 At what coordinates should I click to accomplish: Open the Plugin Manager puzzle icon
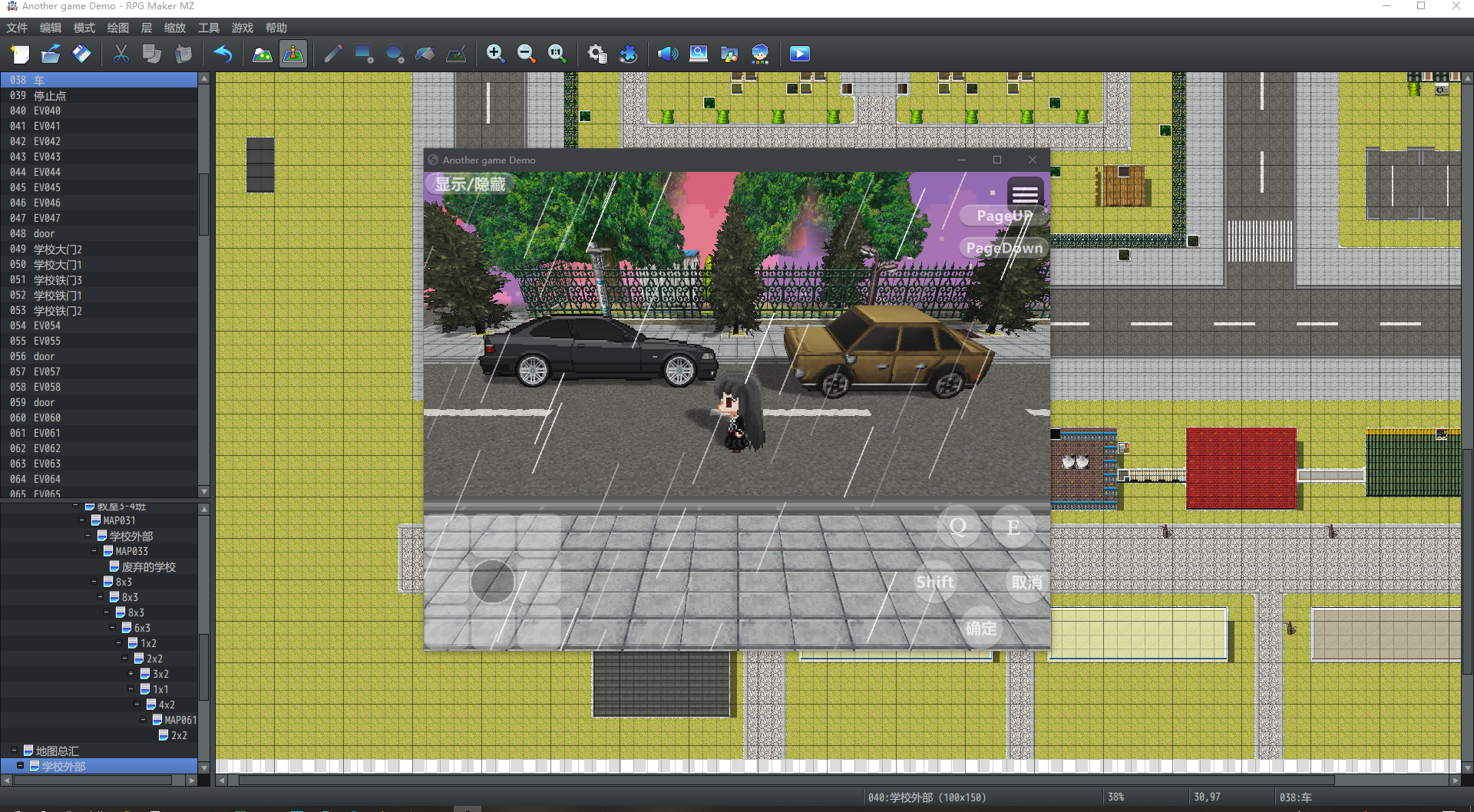click(x=628, y=54)
